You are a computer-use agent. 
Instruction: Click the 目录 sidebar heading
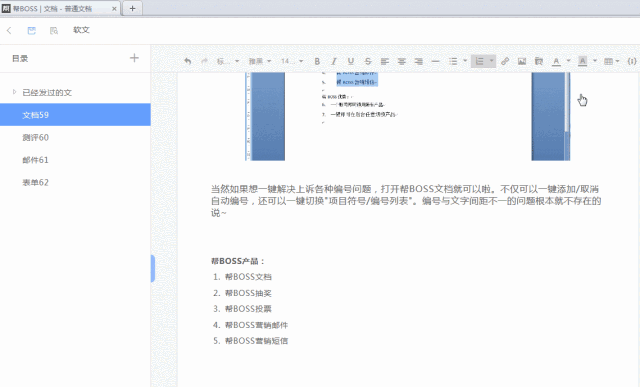pos(20,58)
